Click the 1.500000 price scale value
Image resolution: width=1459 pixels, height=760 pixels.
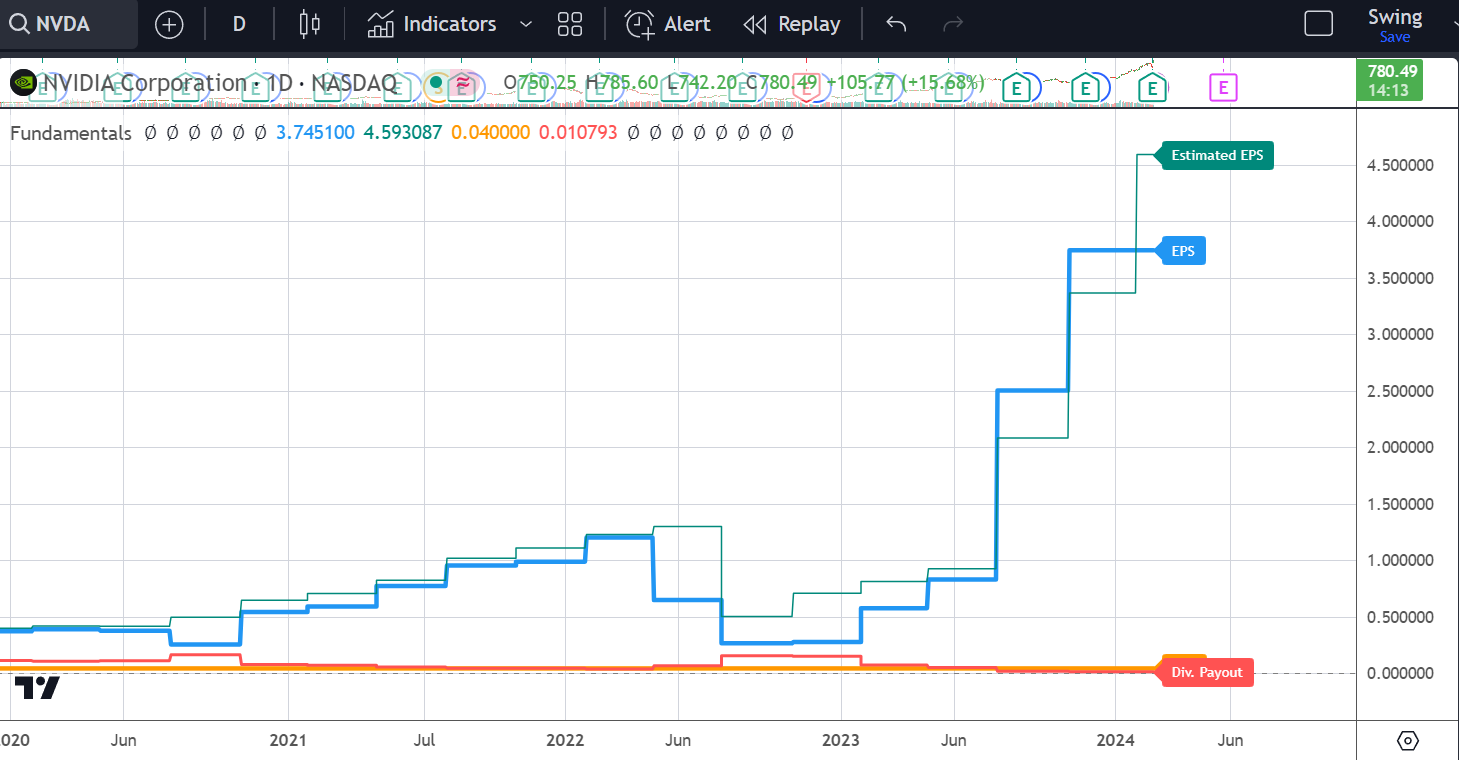(1400, 504)
